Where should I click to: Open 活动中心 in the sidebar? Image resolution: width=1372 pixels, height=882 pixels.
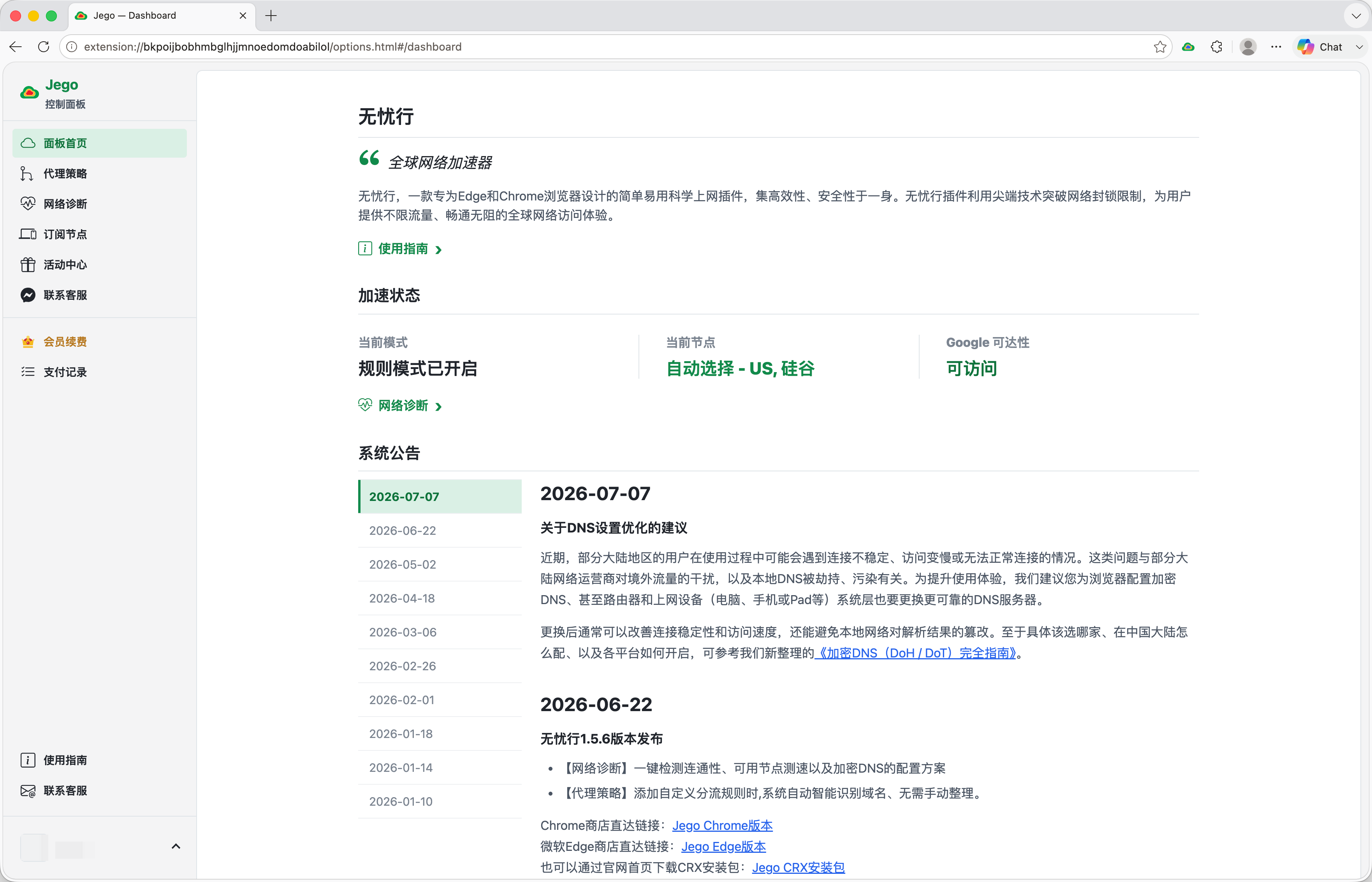(x=100, y=265)
